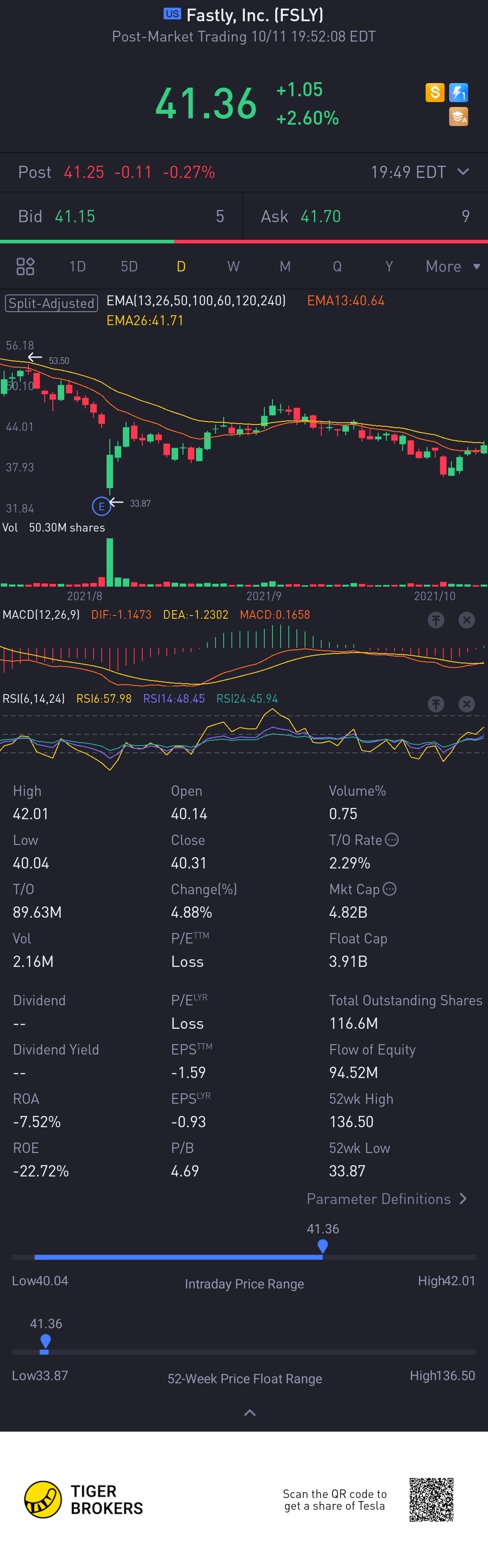Image resolution: width=488 pixels, height=1568 pixels.
Task: Tap the Ask price 41.70
Action: pos(321,216)
